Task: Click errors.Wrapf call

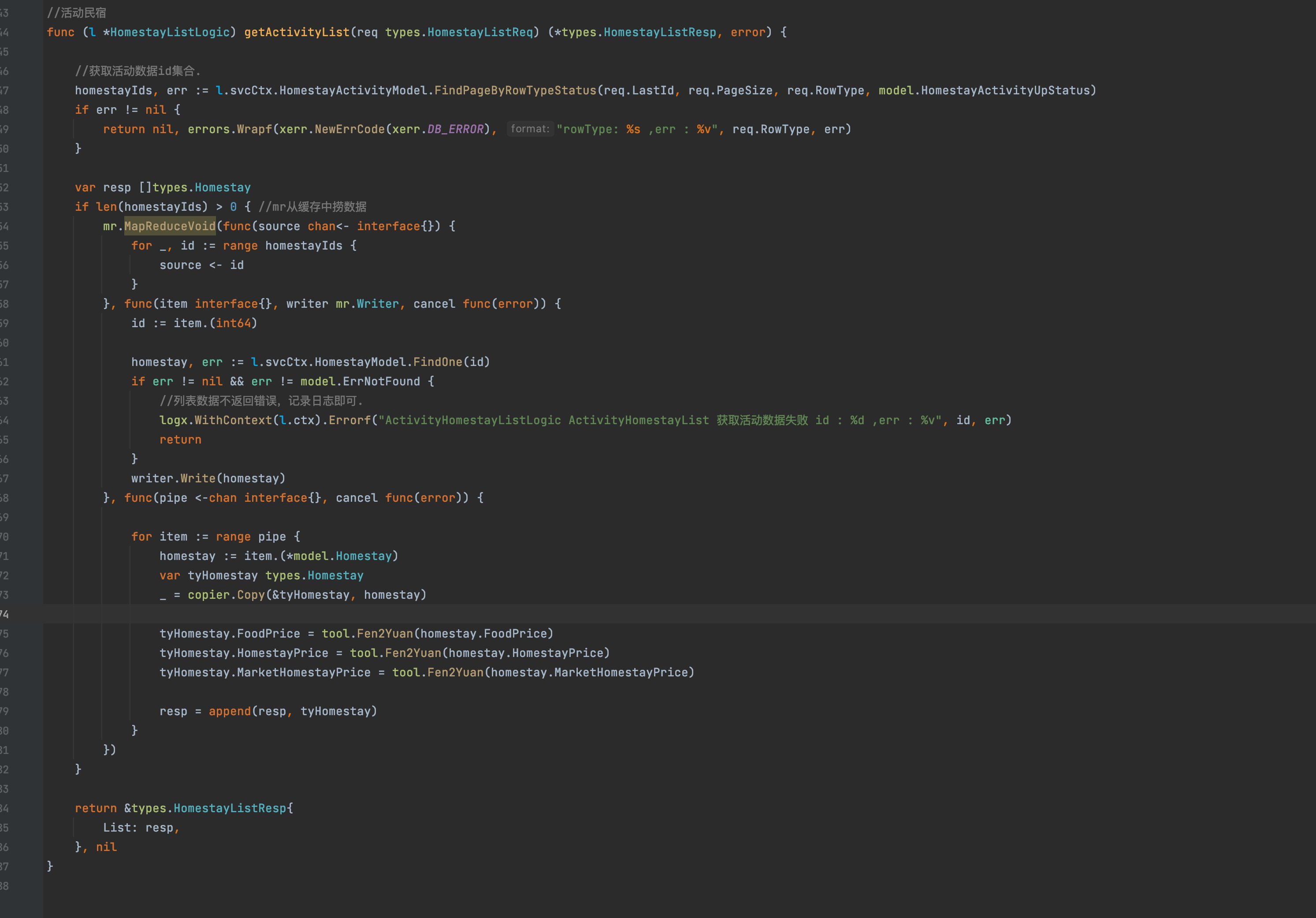Action: 230,129
